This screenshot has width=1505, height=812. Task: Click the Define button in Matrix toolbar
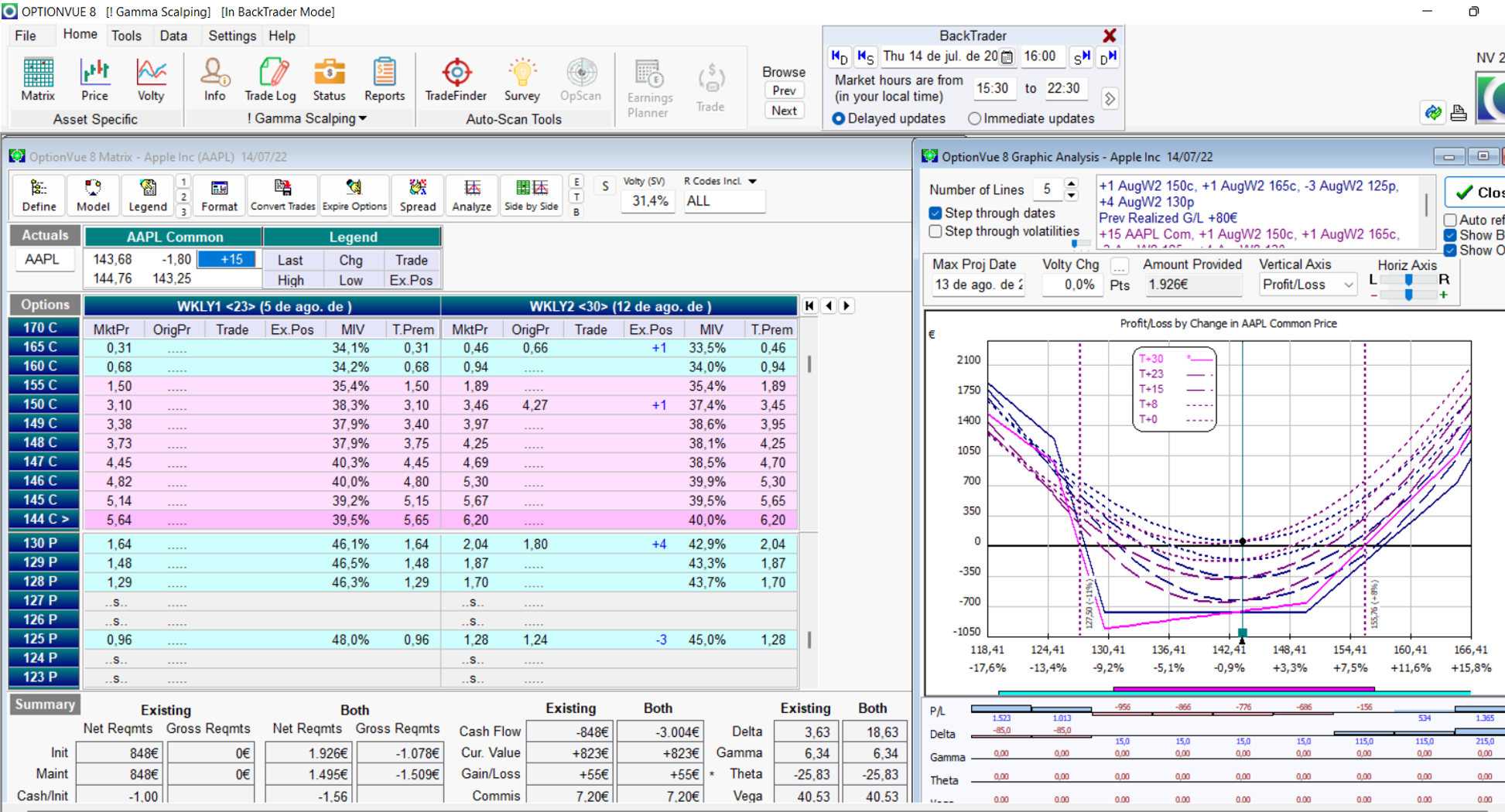[x=39, y=195]
